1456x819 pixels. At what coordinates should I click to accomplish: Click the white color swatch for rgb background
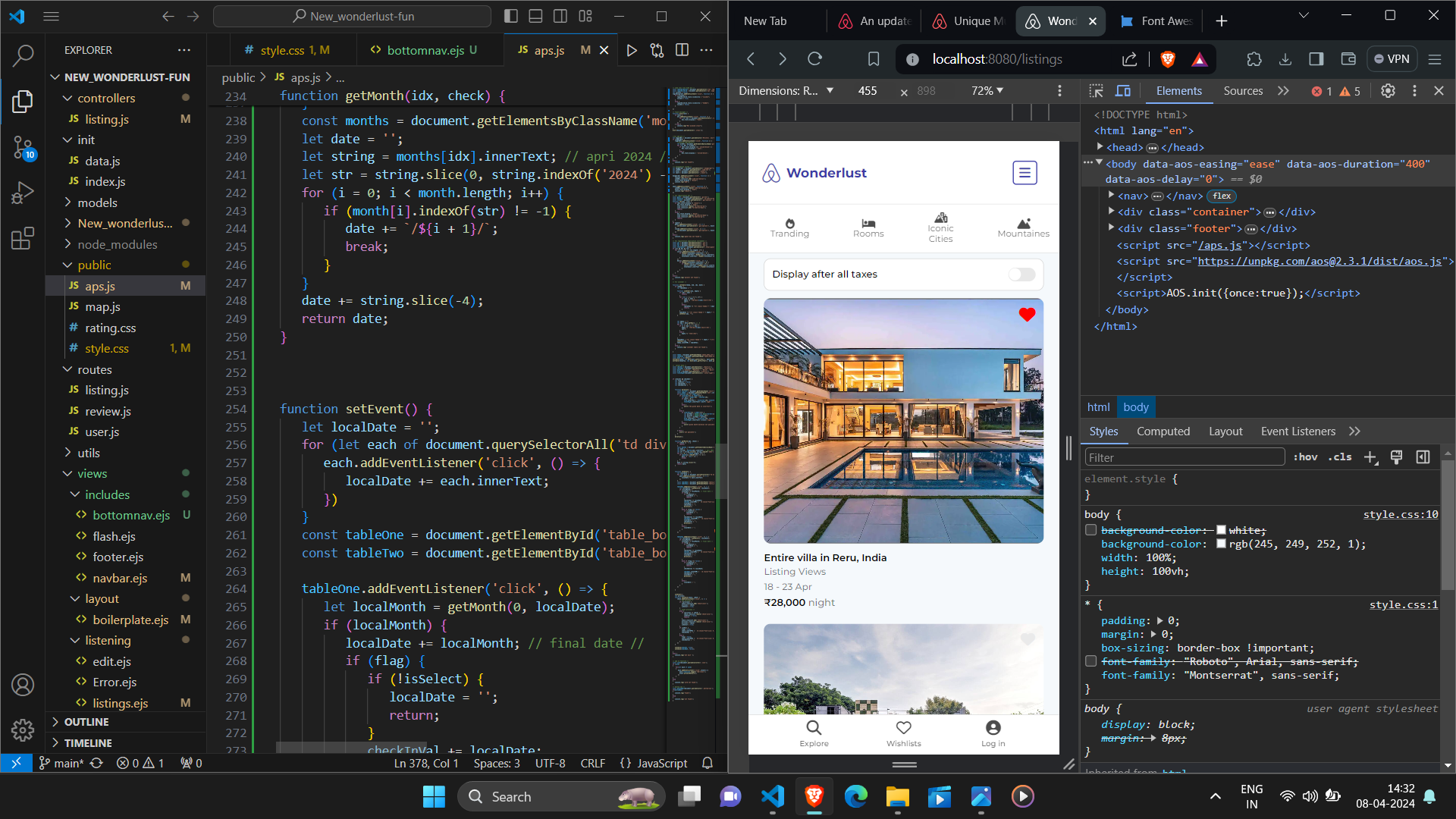1221,544
